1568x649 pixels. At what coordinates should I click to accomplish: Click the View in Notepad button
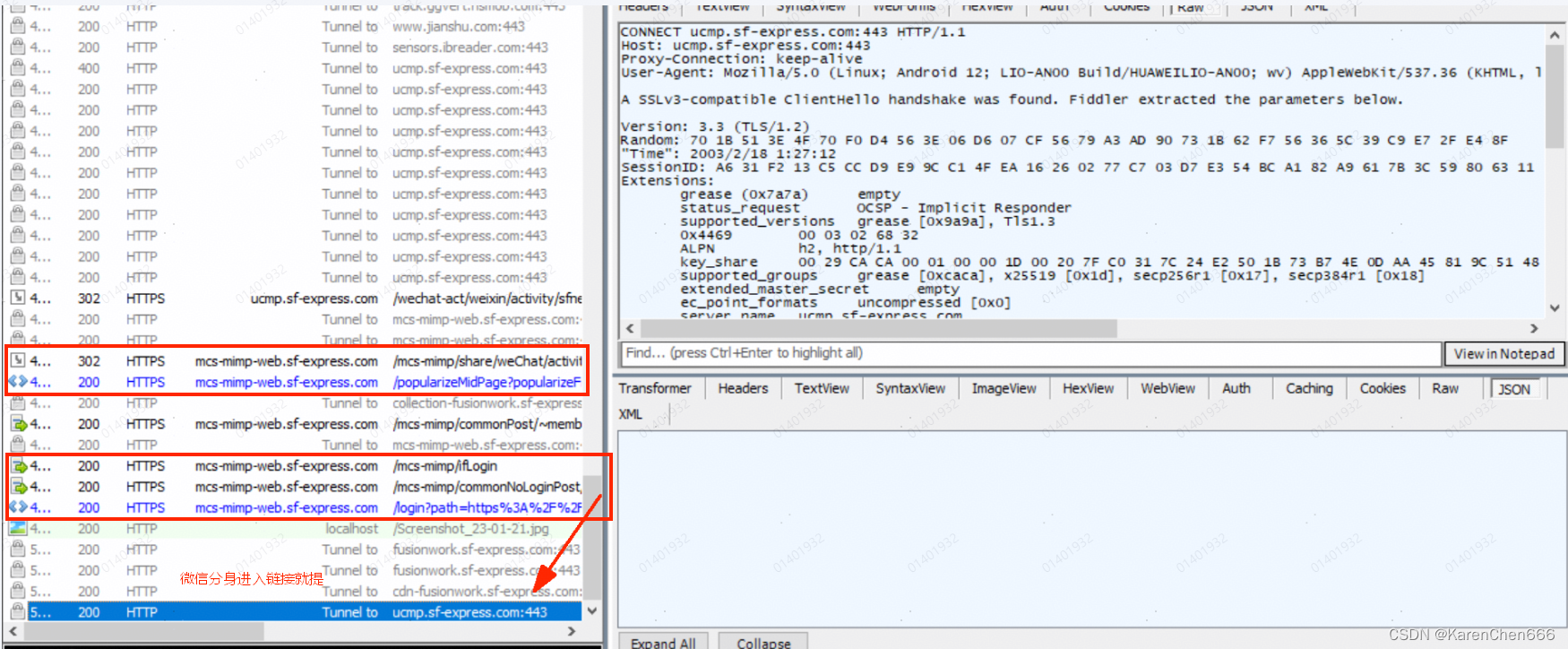tap(1504, 353)
